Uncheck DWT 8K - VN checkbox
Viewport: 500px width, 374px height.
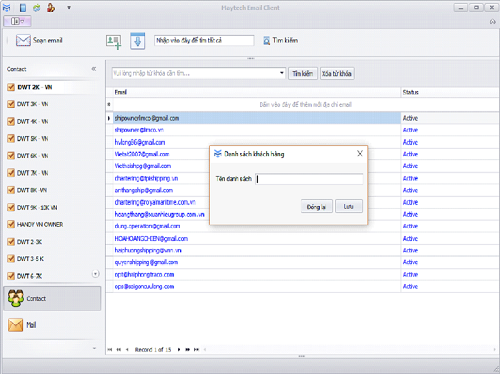click(11, 190)
